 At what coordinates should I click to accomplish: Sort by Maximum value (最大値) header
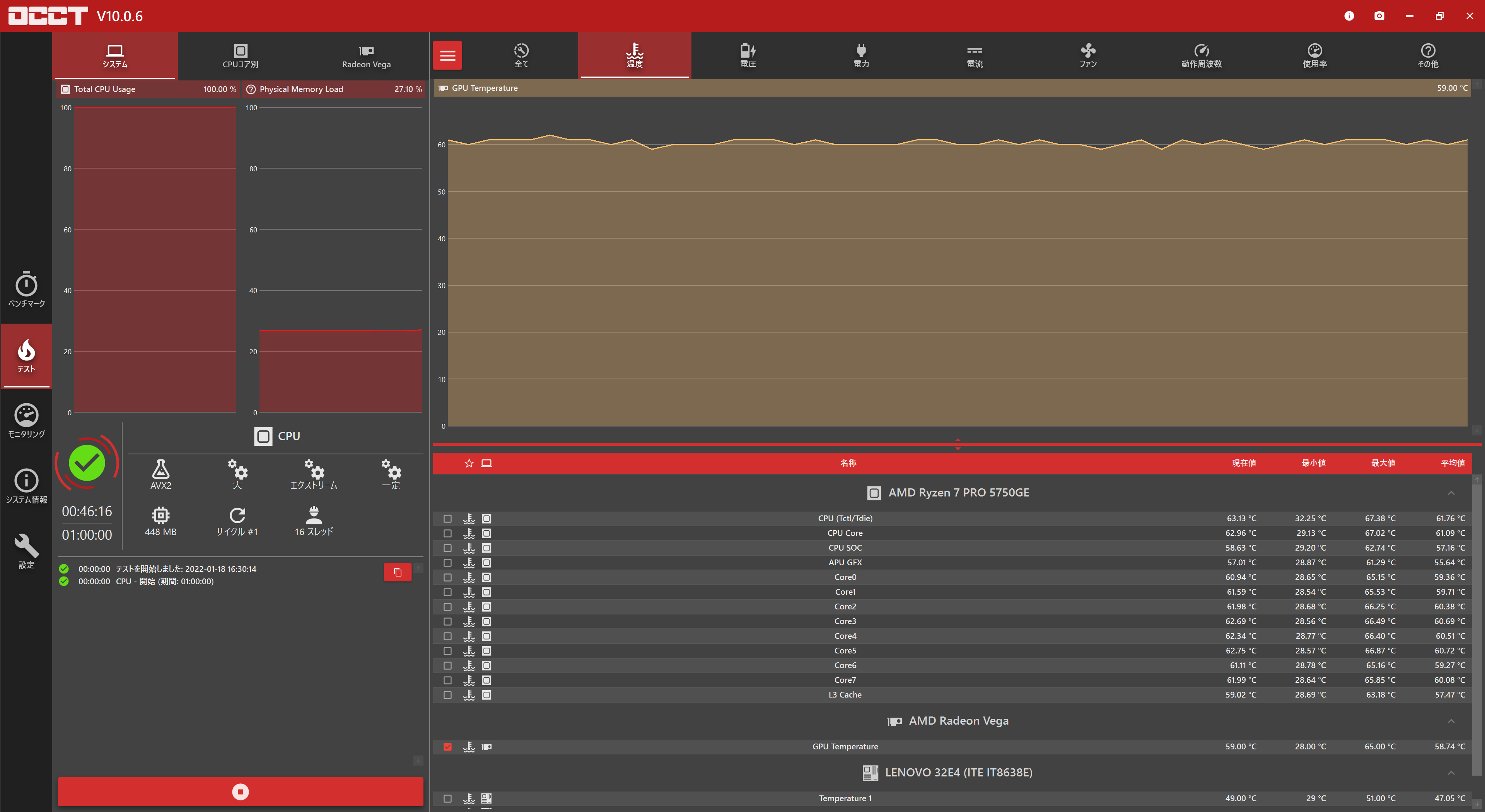(1383, 463)
